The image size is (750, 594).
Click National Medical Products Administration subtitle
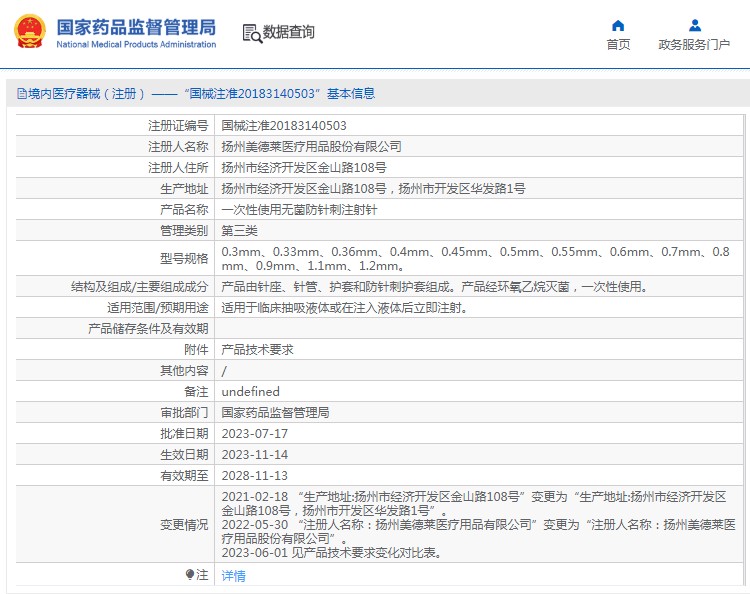click(136, 44)
